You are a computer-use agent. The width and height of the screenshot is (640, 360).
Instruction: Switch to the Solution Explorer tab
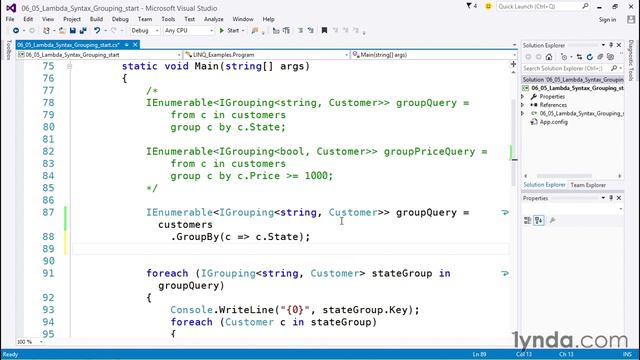click(544, 185)
